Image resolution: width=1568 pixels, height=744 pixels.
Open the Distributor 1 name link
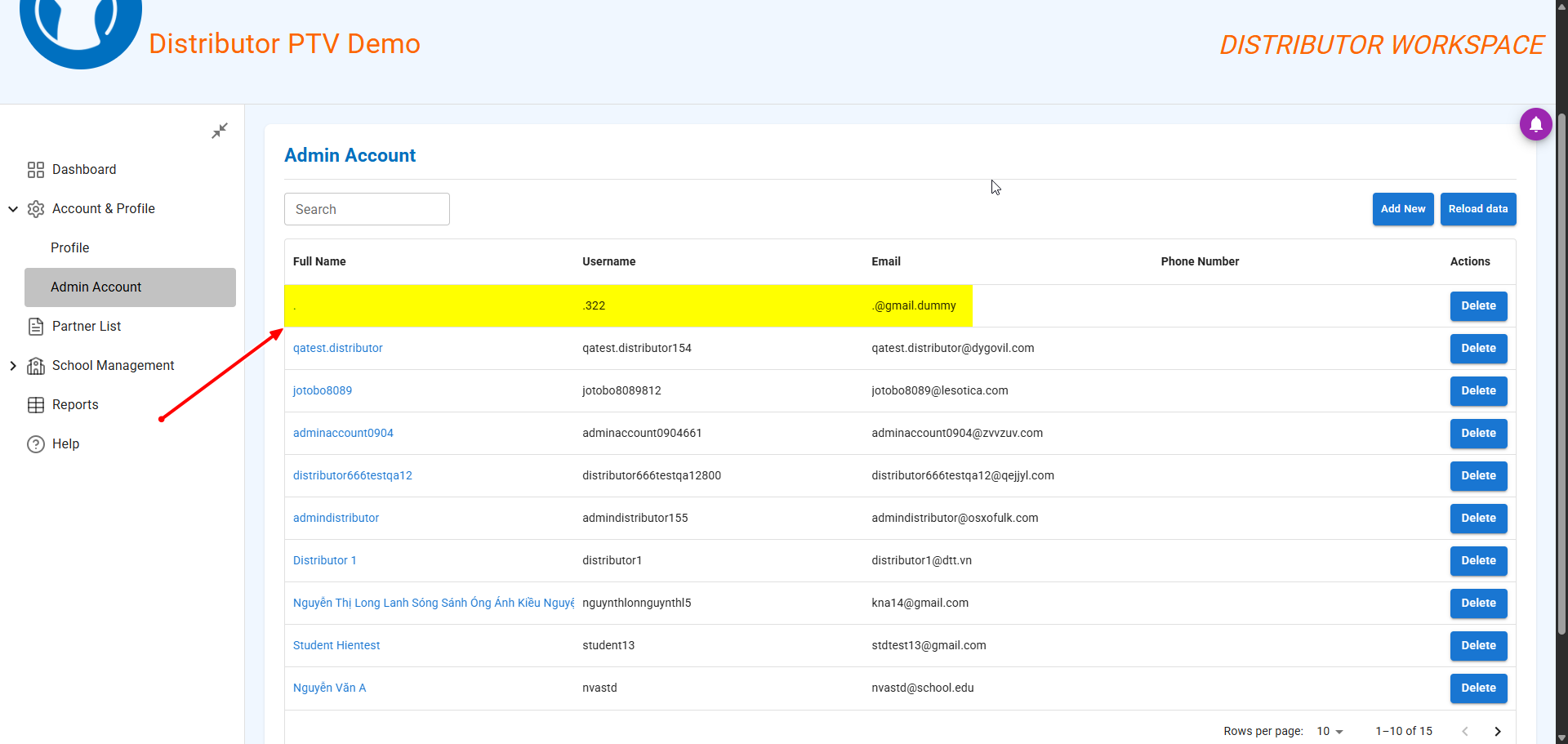[325, 560]
